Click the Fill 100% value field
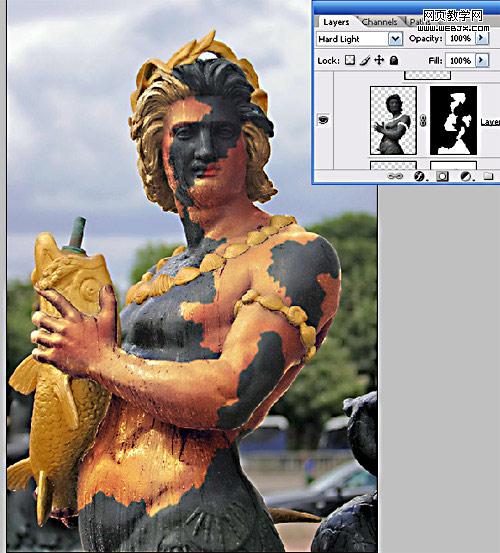 click(x=460, y=60)
